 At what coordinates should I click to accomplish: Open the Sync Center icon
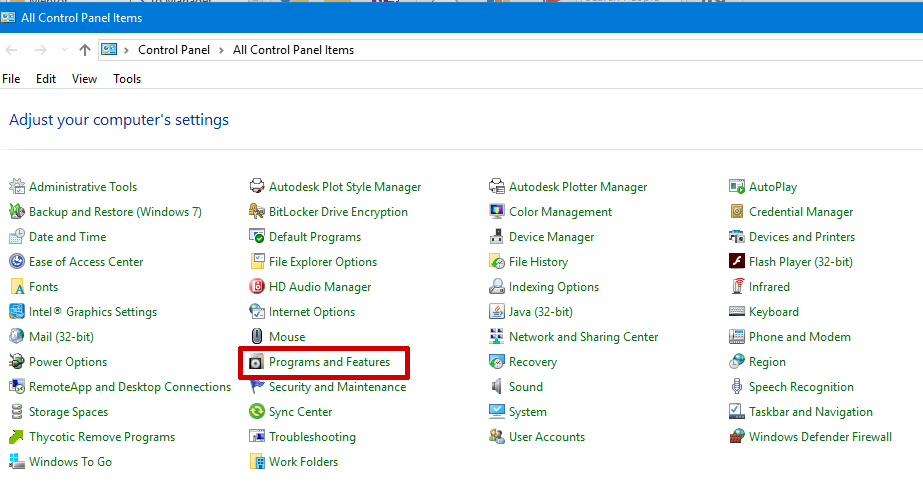coord(257,412)
